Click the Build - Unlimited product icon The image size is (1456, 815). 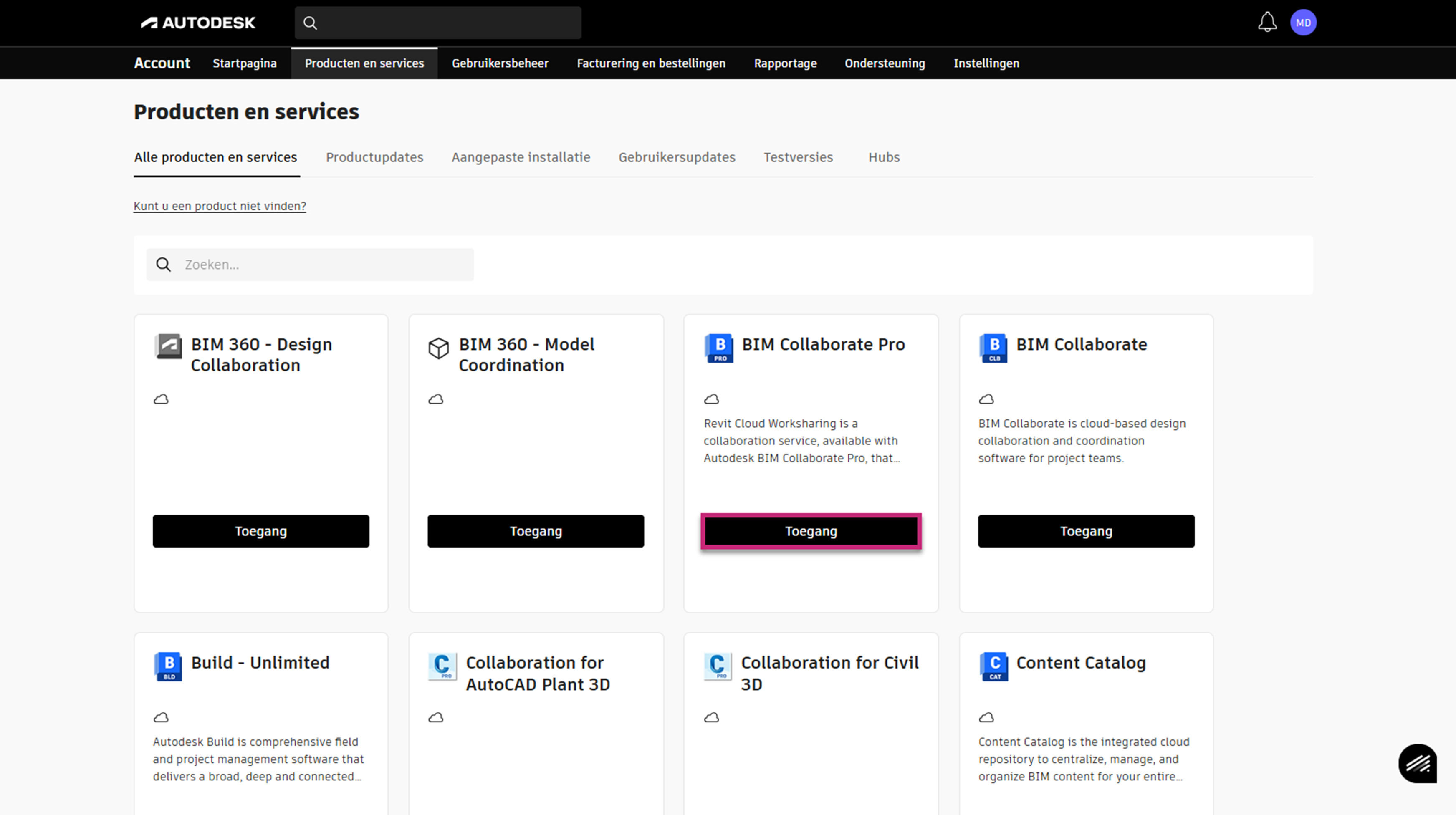(x=168, y=666)
